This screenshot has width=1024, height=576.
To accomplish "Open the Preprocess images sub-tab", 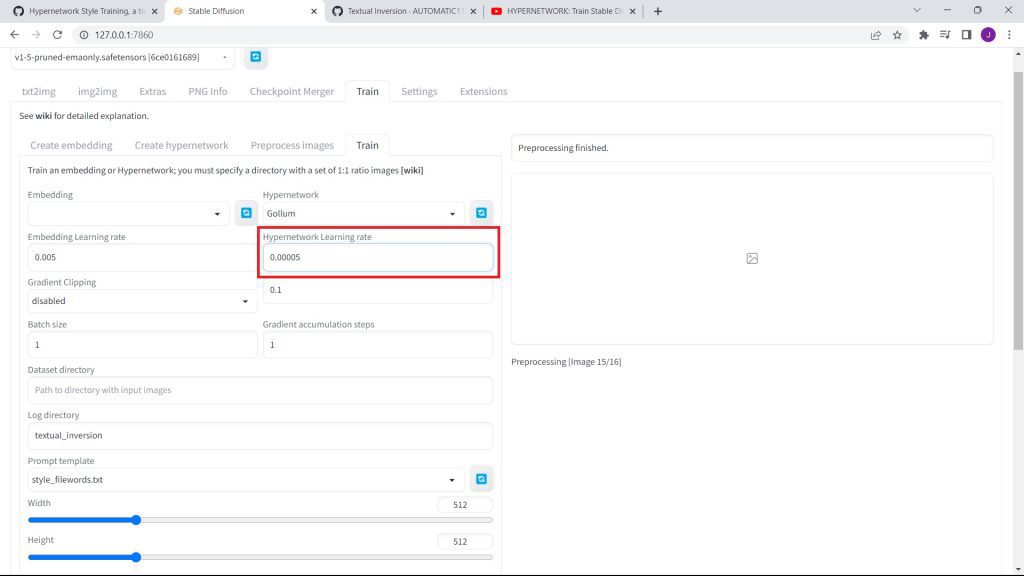I will click(x=292, y=145).
